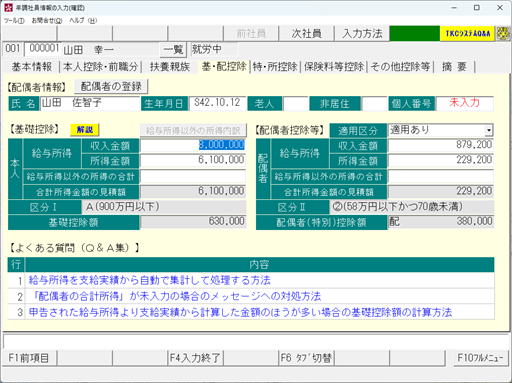Viewport: 512px width, 383px height.
Task: Click the 本人 所得金額 field showing 6,100,000
Action: [x=193, y=160]
